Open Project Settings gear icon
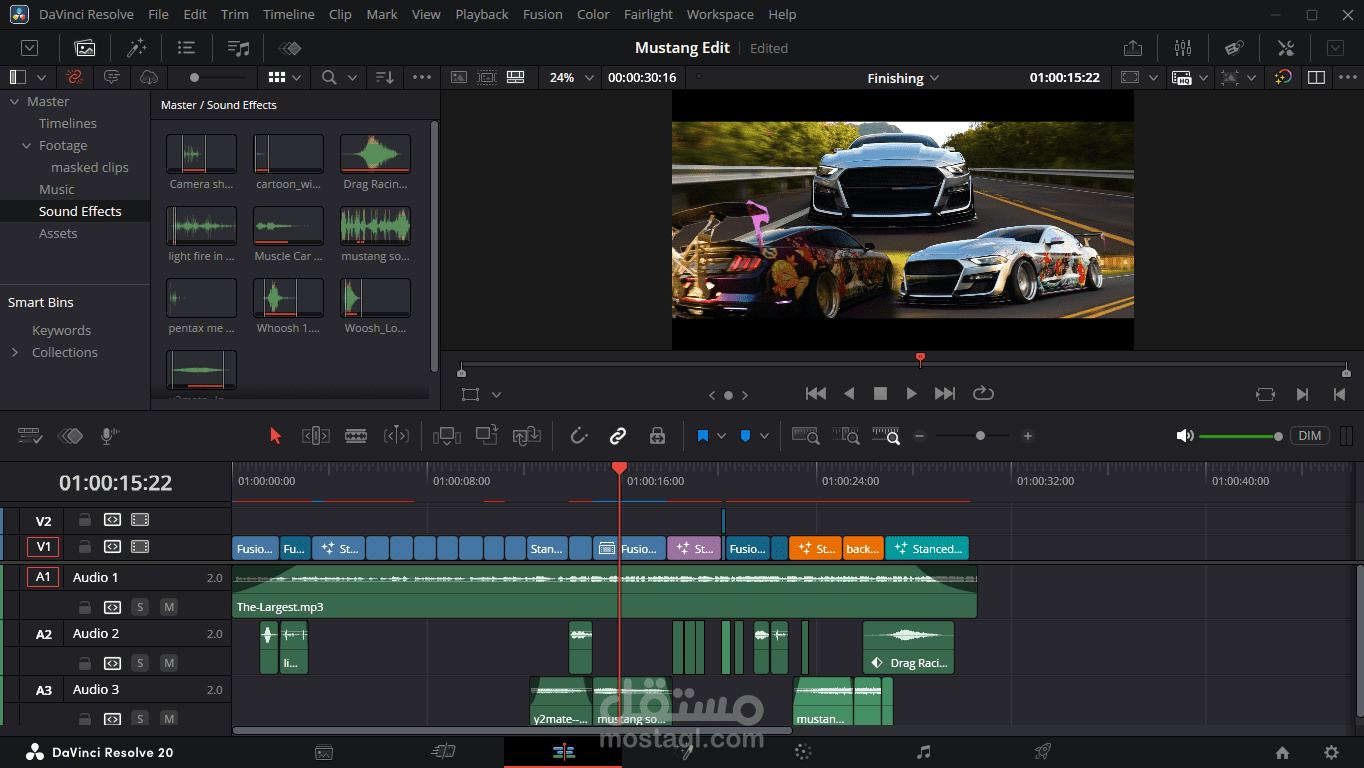The height and width of the screenshot is (768, 1364). (1331, 753)
